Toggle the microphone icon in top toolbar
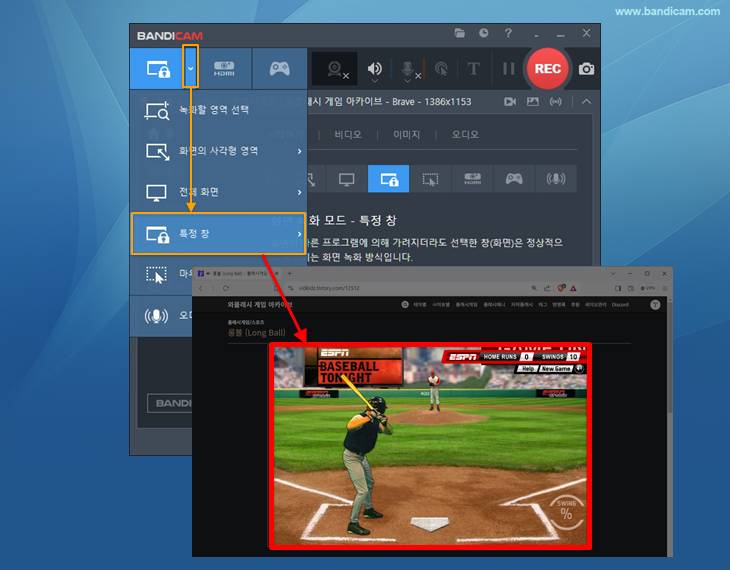The height and width of the screenshot is (570, 730). pos(409,69)
